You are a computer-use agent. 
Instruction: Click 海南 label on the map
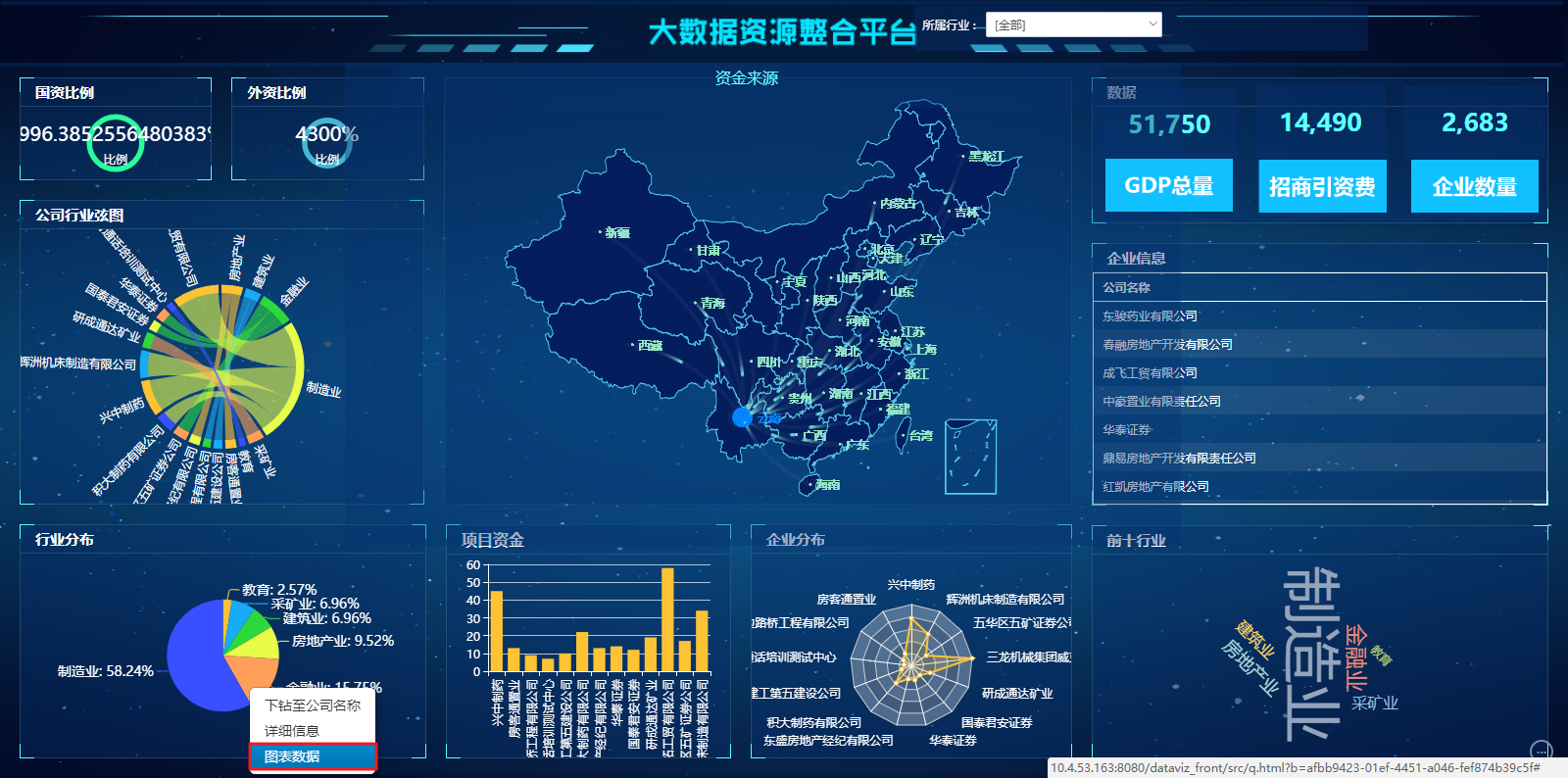pos(828,484)
